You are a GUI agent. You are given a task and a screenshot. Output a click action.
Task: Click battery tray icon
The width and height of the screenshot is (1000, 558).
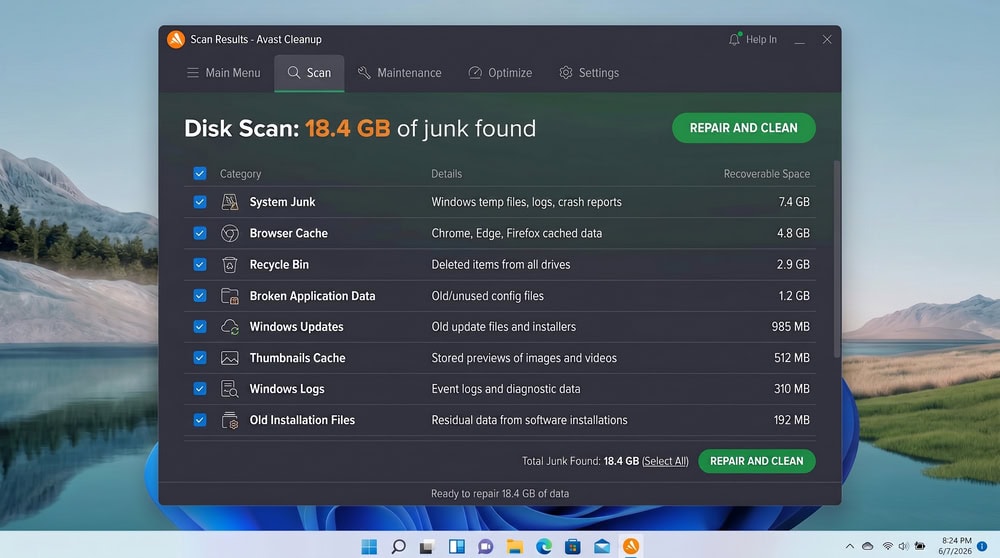[920, 547]
